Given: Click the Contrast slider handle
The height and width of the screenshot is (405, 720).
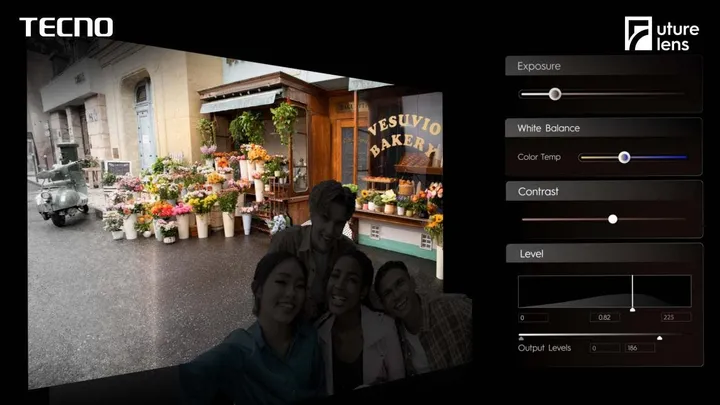Looking at the screenshot, I should [x=612, y=219].
